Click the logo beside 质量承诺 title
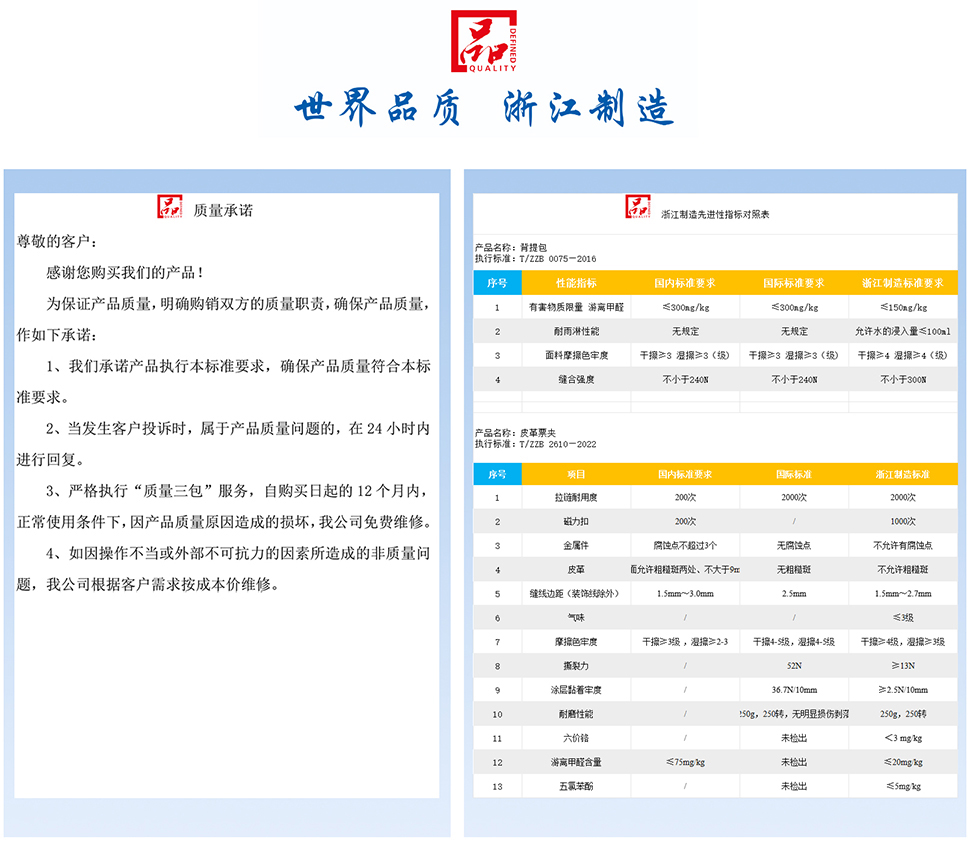 pos(171,207)
